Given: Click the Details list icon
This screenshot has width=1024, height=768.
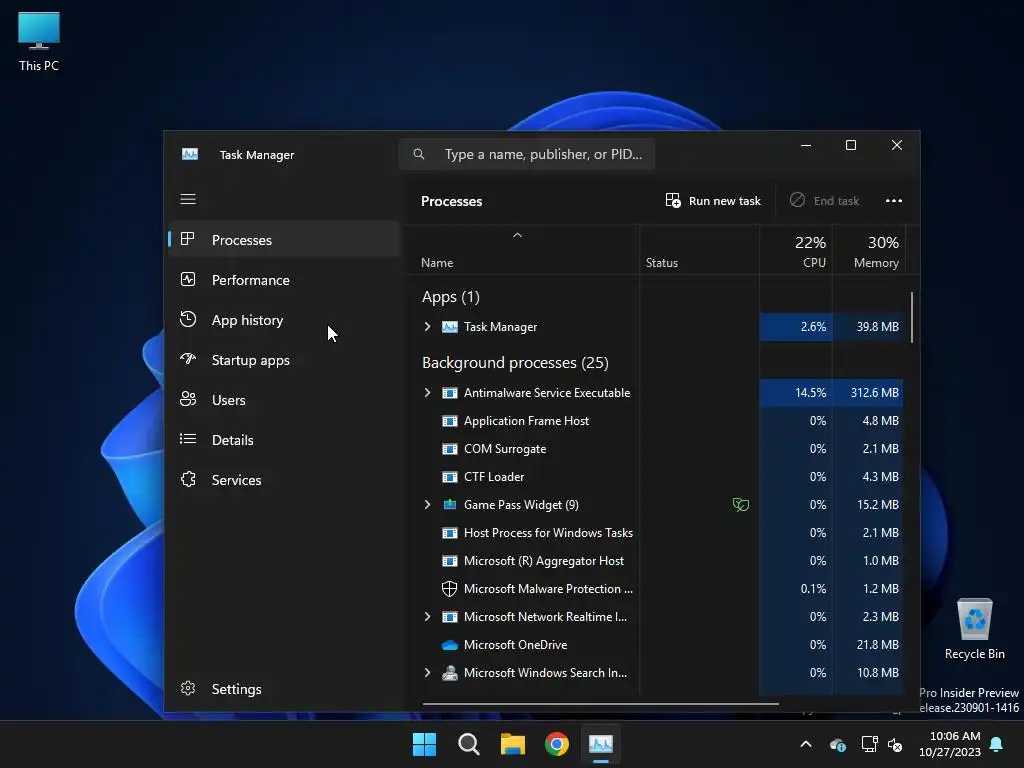Looking at the screenshot, I should point(187,439).
